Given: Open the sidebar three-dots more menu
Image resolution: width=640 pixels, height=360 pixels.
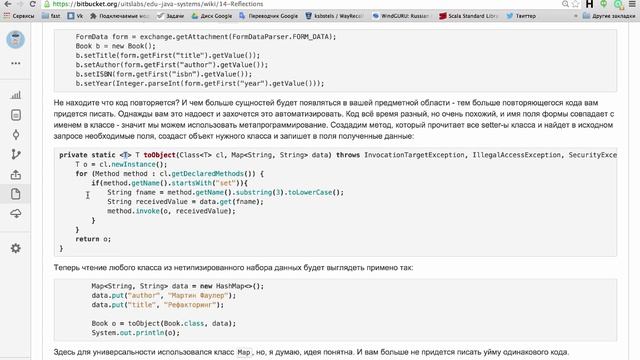Looking at the screenshot, I should 16,63.
